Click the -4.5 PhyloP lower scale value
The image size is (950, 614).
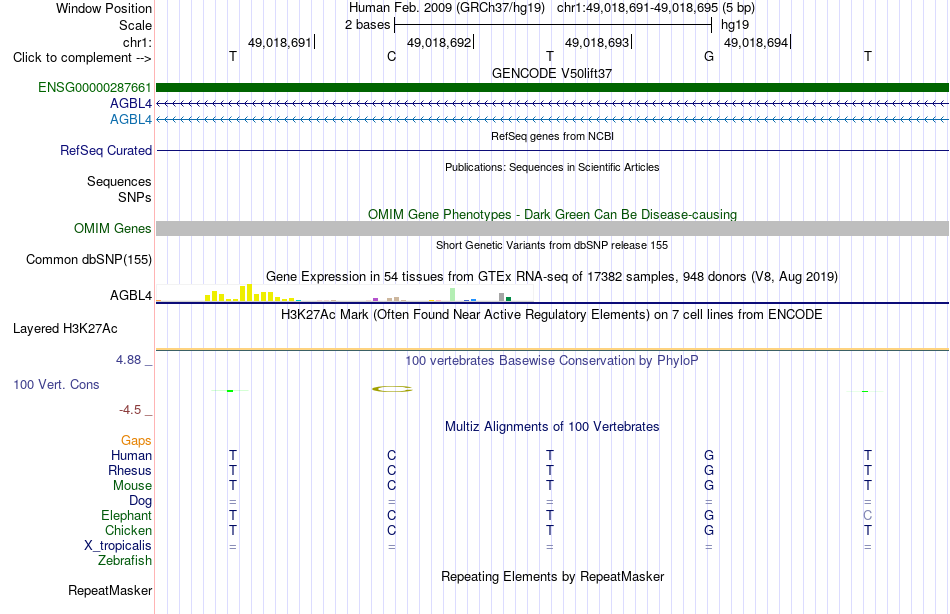click(130, 410)
